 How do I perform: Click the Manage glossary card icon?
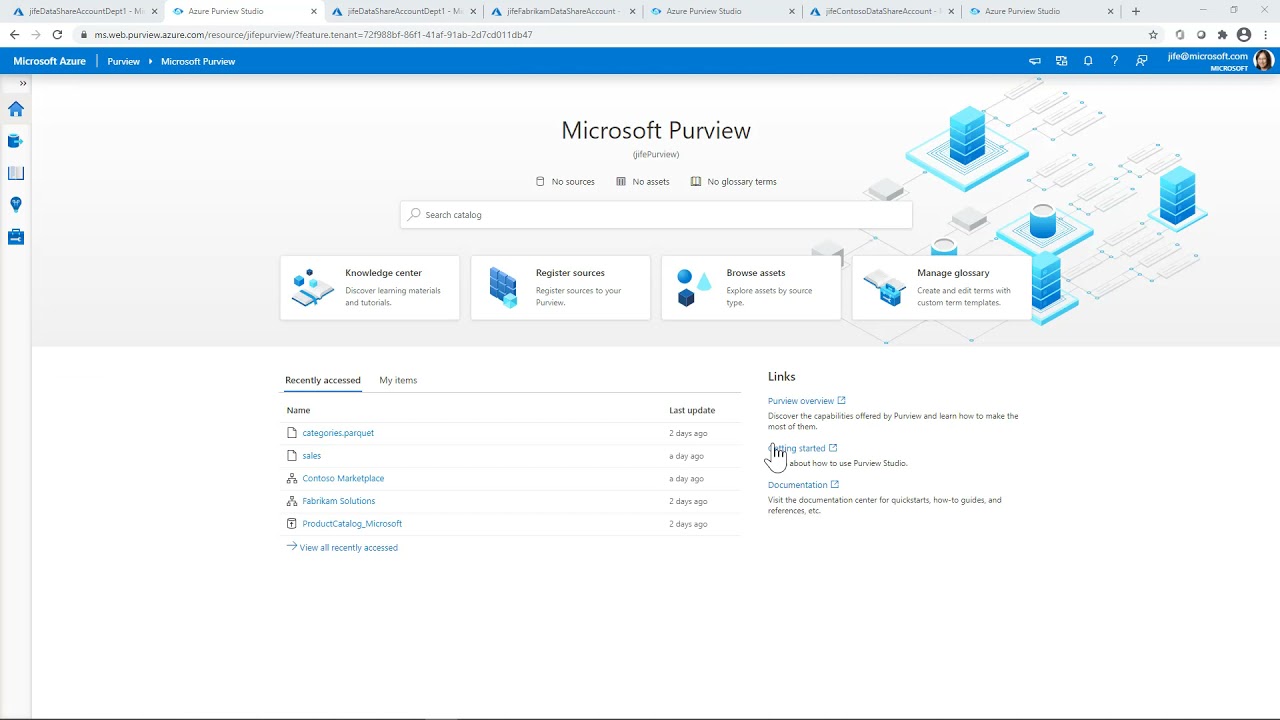tap(884, 288)
